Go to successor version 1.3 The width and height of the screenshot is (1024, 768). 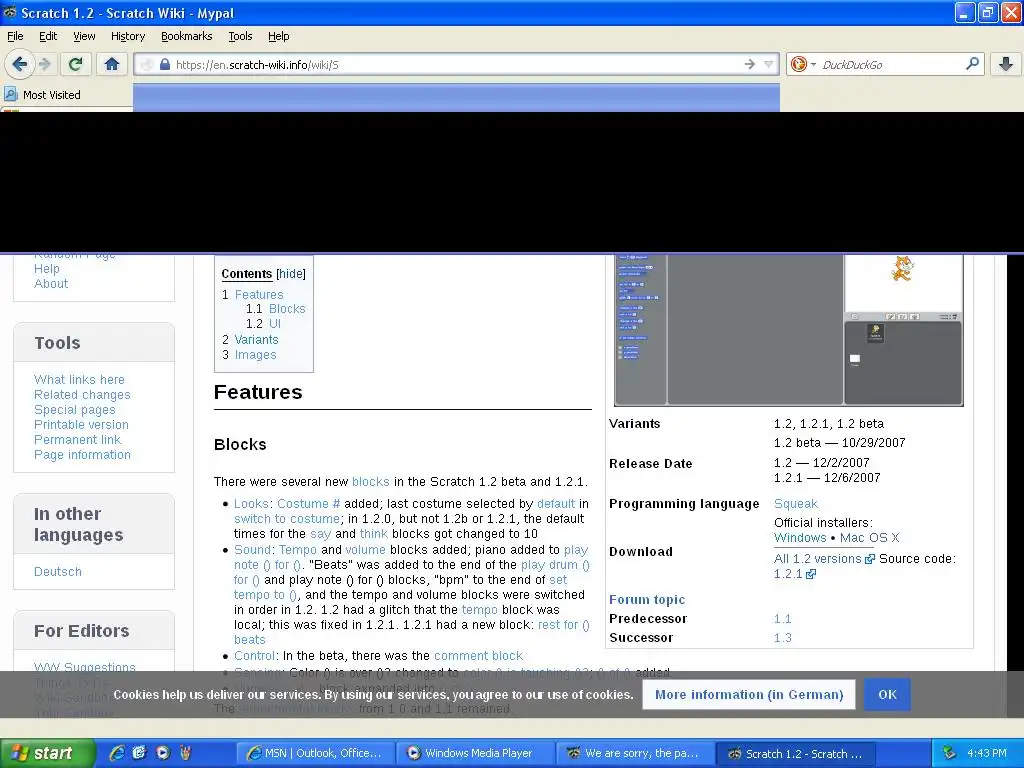point(782,637)
